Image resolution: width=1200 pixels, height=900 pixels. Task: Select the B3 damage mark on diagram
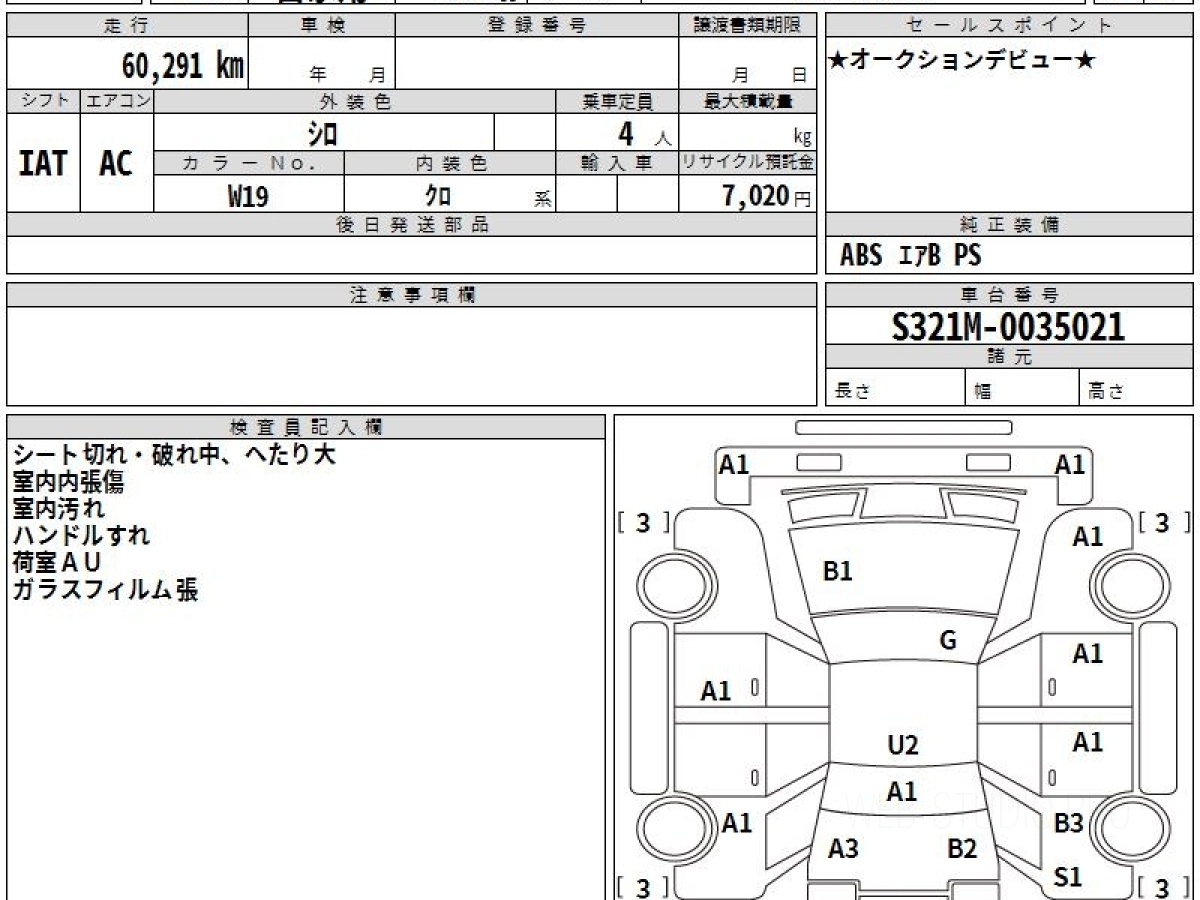click(1068, 823)
